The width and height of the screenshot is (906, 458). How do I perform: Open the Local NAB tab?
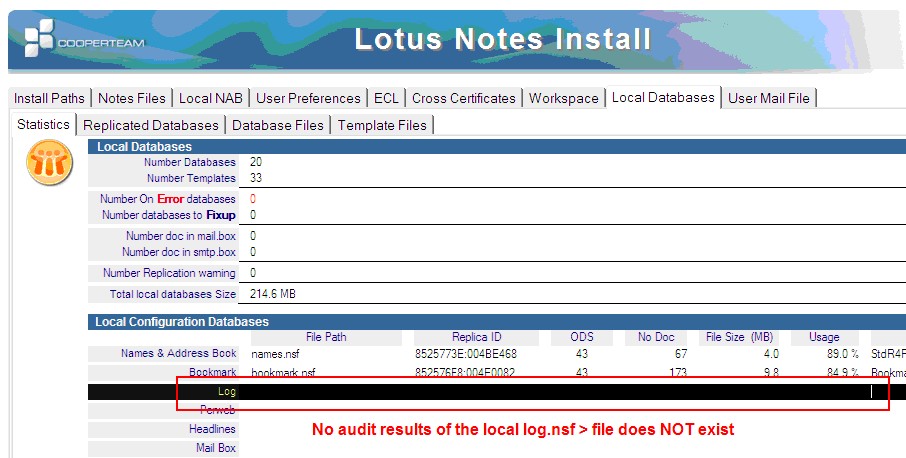coord(210,98)
